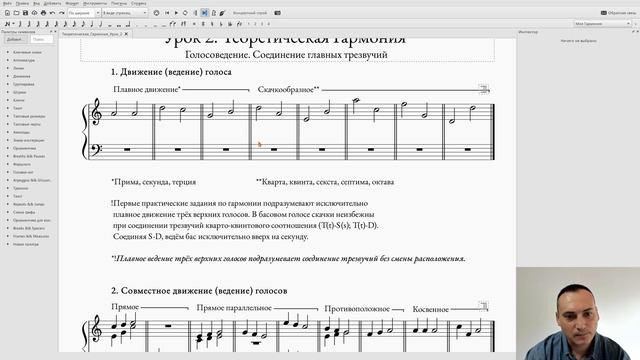Select voice 4 in note toolbar
The image size is (640, 360).
point(269,24)
